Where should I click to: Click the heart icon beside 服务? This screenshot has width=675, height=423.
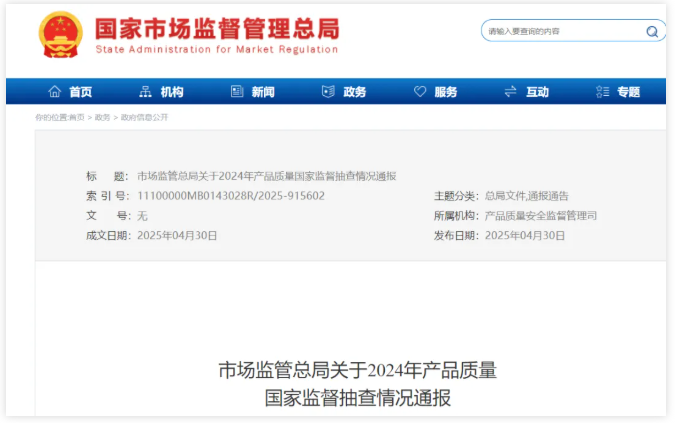click(x=420, y=91)
